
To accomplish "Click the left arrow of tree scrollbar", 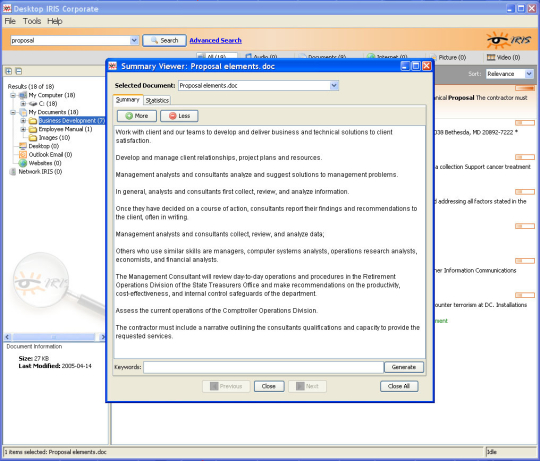I will point(7,337).
